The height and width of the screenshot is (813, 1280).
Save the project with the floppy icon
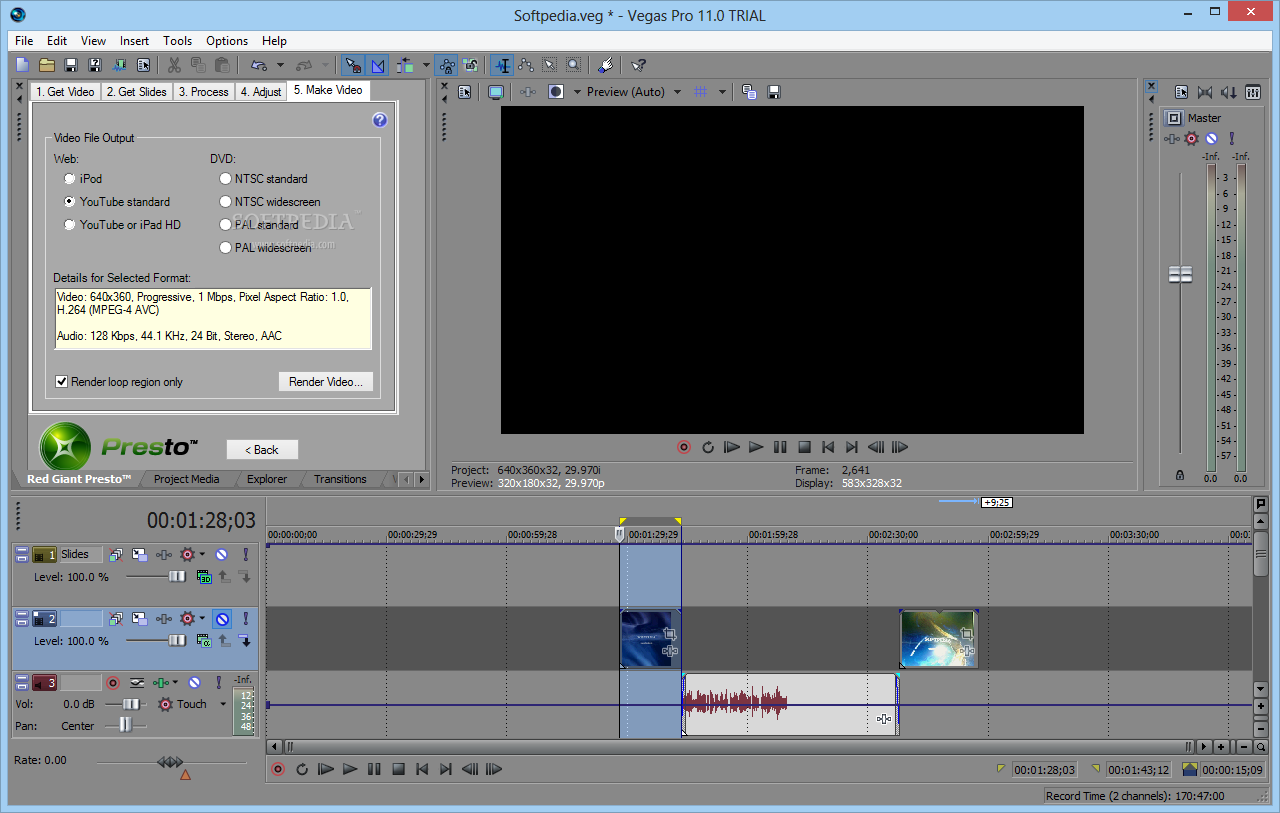[71, 65]
